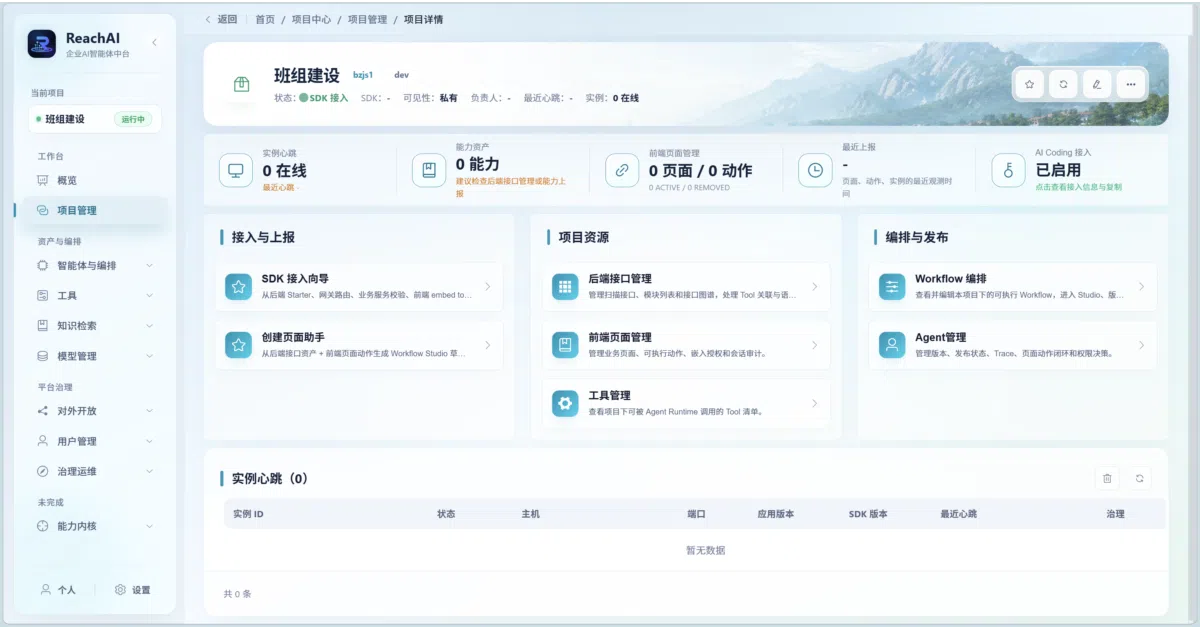Click the 返回 back button
Image resolution: width=1200 pixels, height=630 pixels.
(221, 19)
